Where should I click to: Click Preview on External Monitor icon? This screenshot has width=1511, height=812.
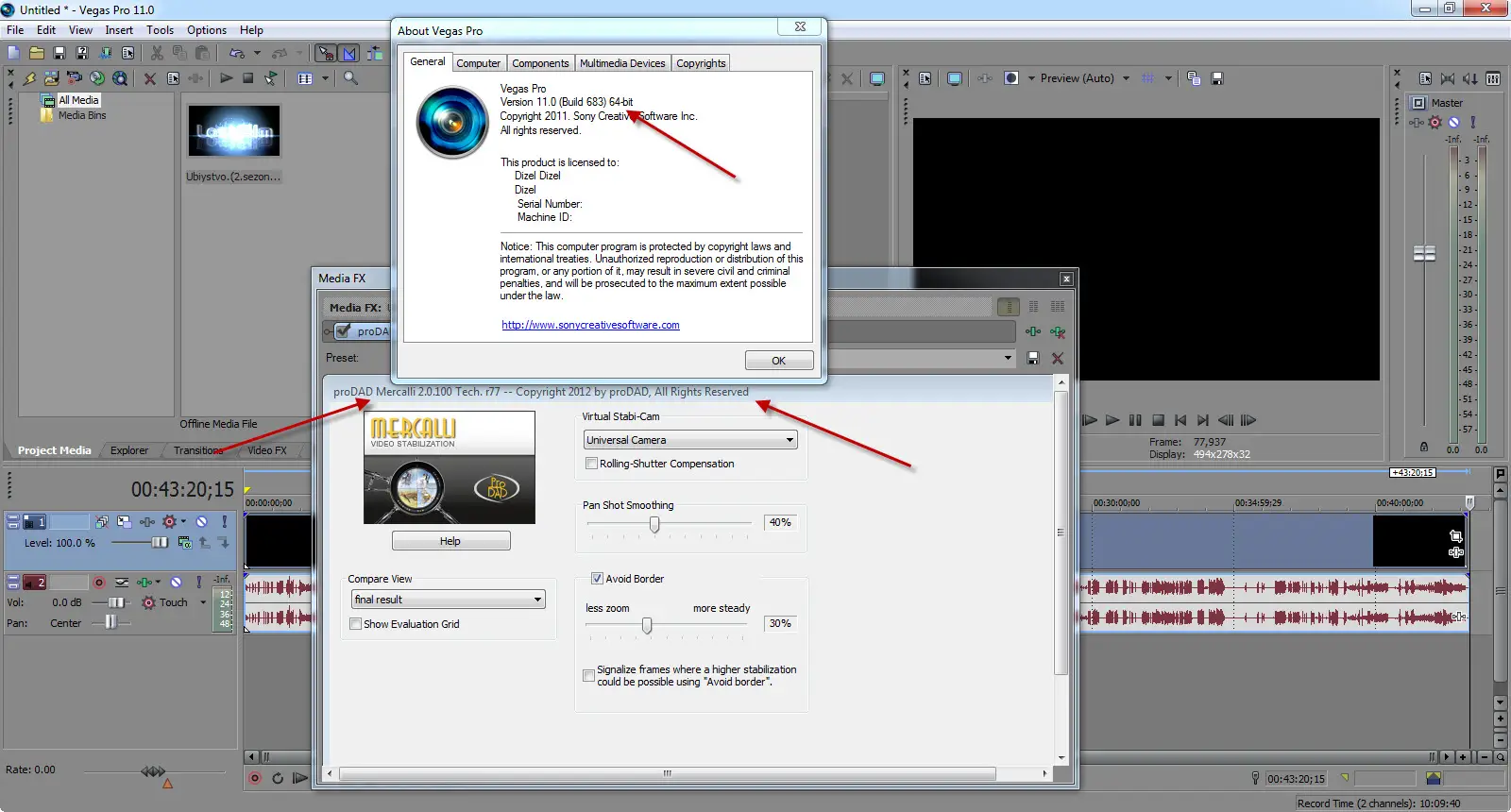[955, 78]
